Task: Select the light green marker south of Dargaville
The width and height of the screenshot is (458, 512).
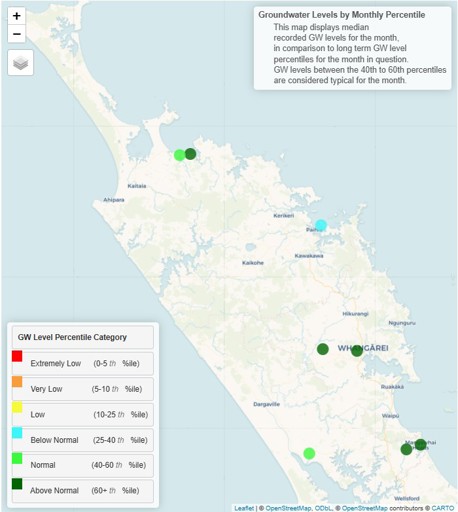Action: [309, 453]
